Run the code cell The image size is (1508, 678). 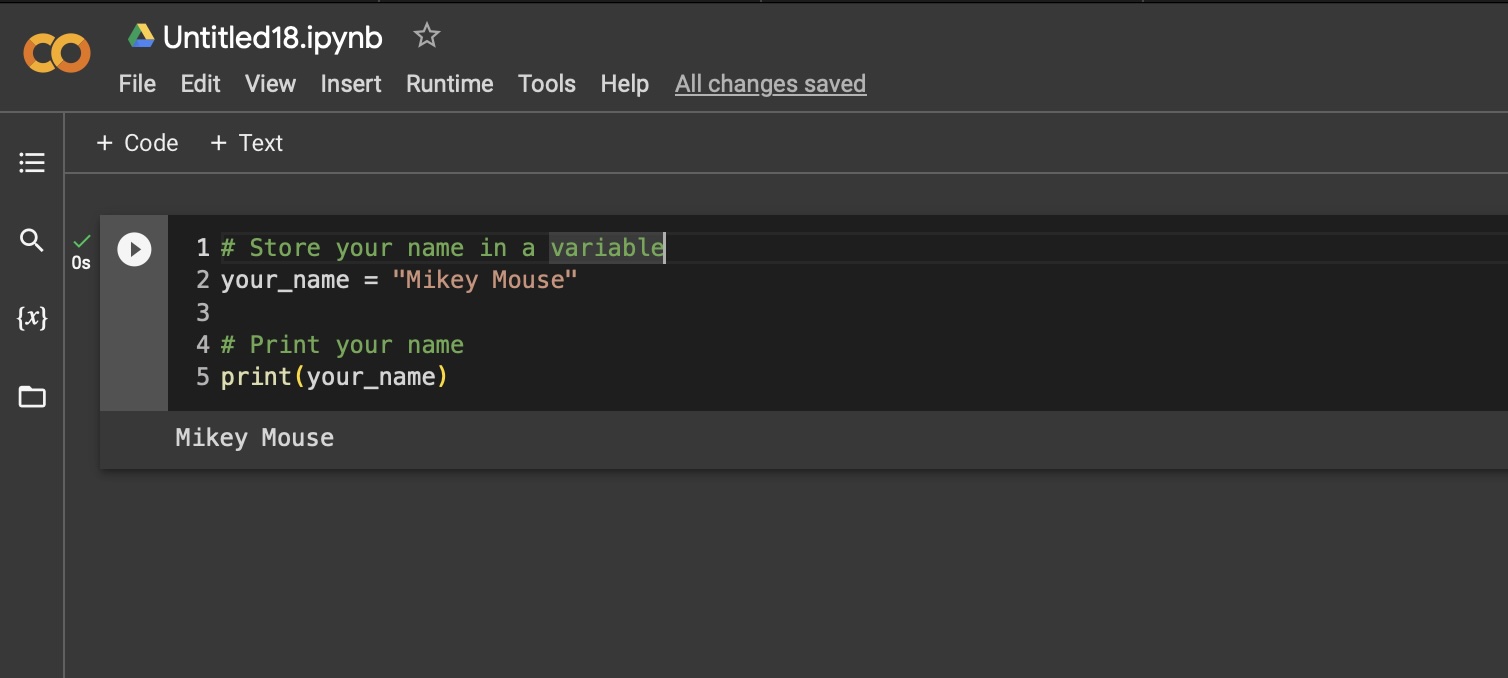point(134,249)
